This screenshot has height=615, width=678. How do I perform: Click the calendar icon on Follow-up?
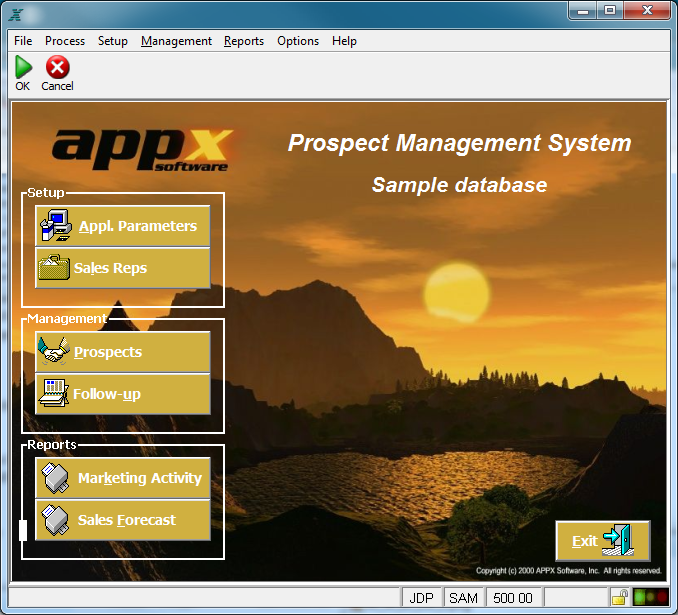tap(54, 393)
